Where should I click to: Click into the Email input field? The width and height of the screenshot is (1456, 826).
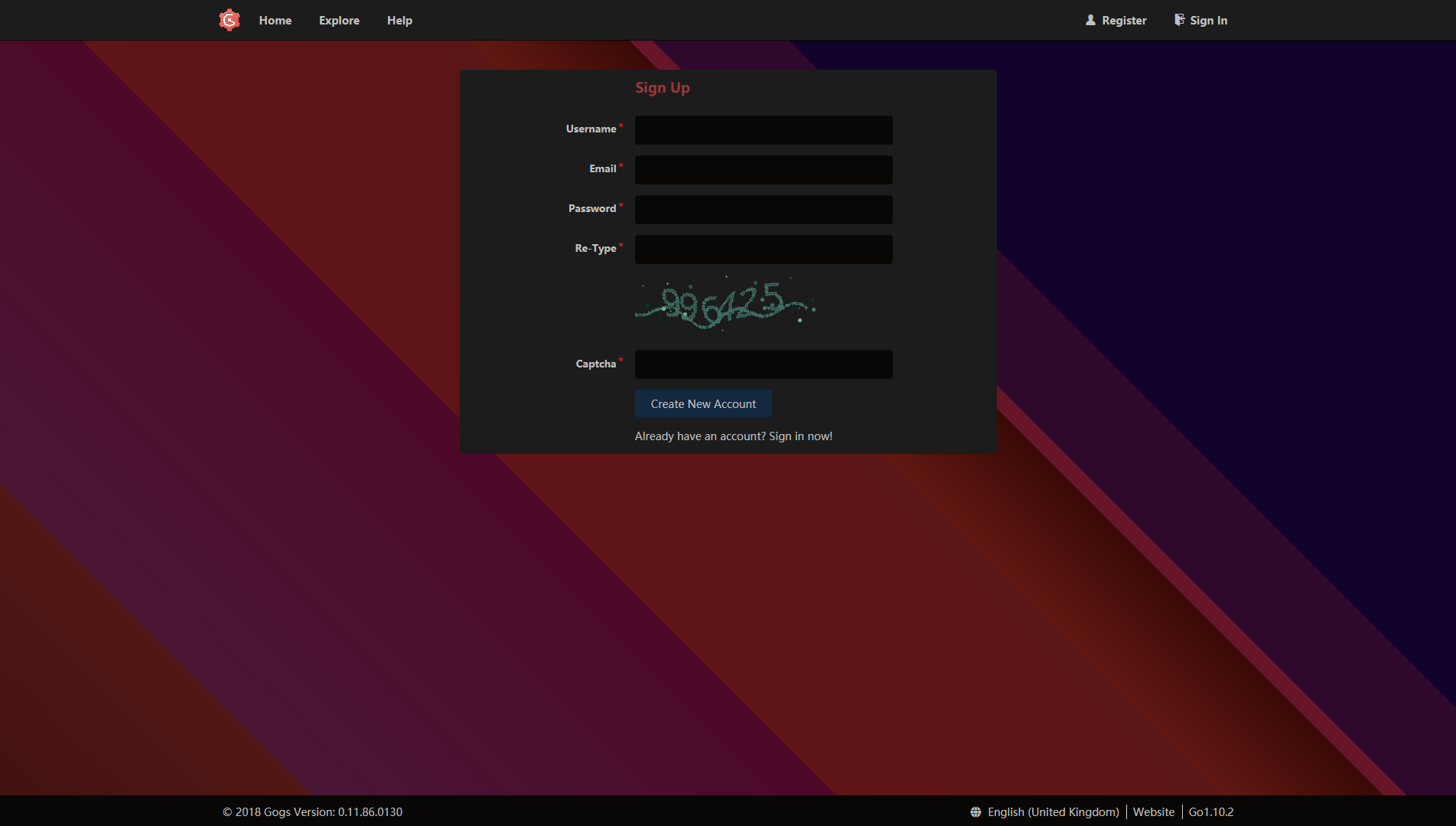tap(763, 170)
